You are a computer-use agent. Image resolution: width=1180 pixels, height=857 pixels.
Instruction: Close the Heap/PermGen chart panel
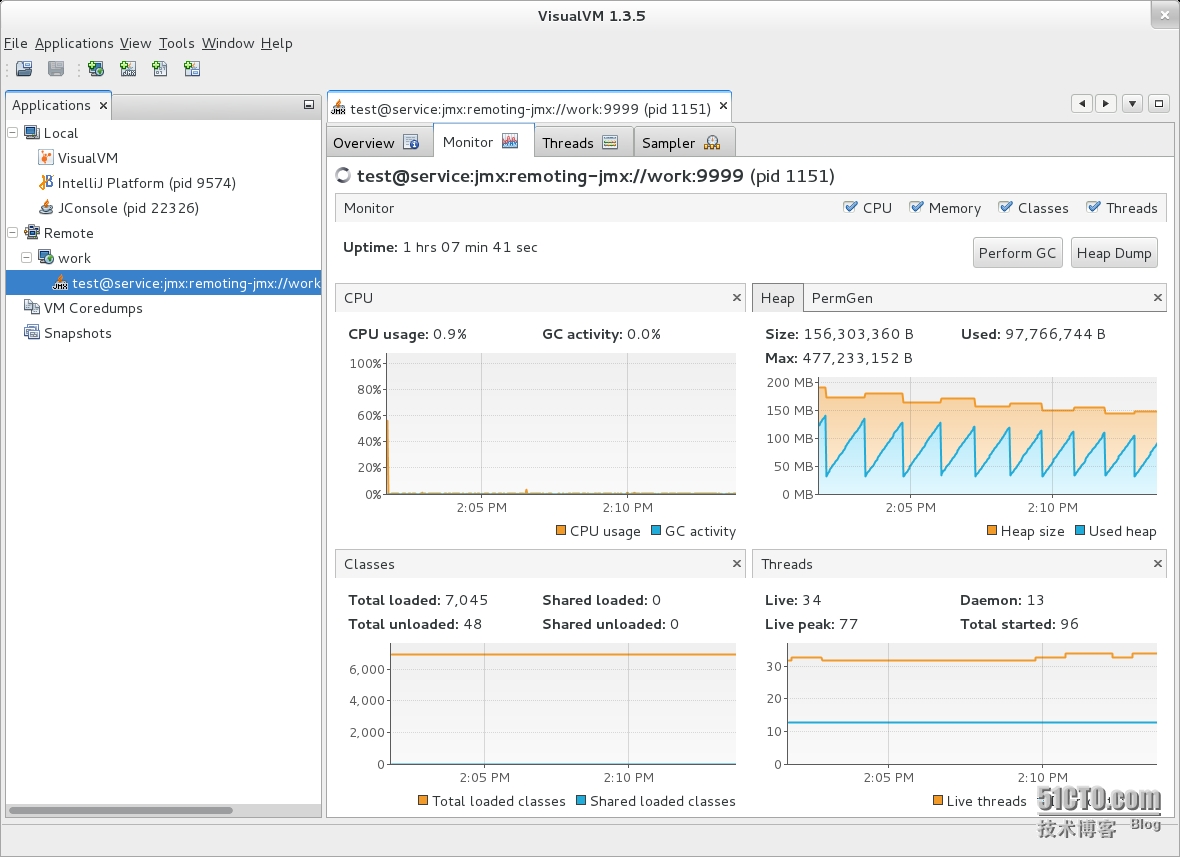pyautogui.click(x=1157, y=298)
